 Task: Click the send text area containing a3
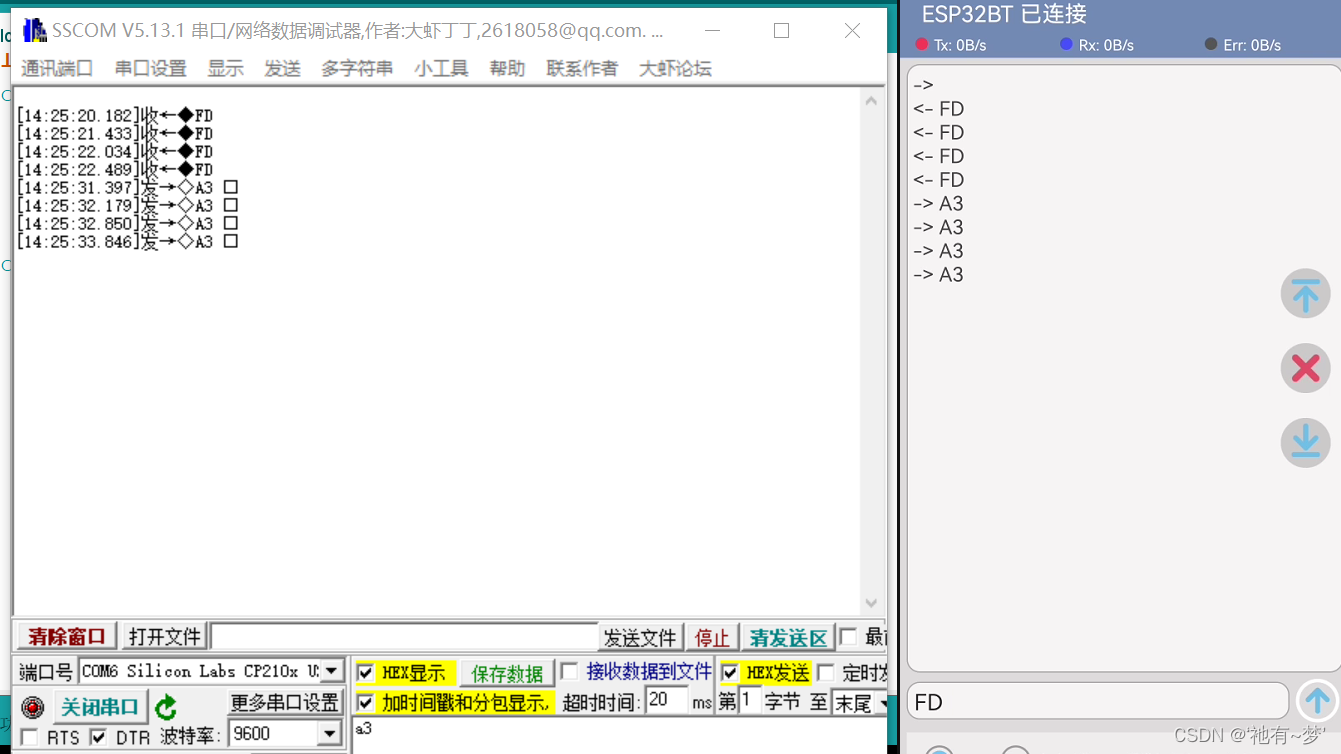[x=618, y=736]
